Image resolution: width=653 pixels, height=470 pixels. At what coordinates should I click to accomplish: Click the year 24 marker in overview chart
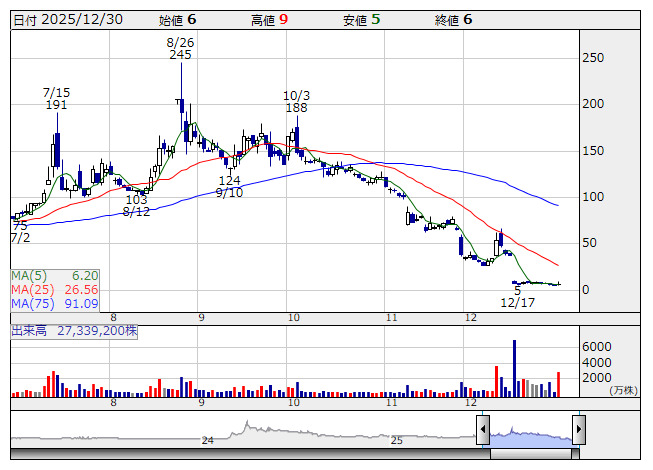coord(207,440)
